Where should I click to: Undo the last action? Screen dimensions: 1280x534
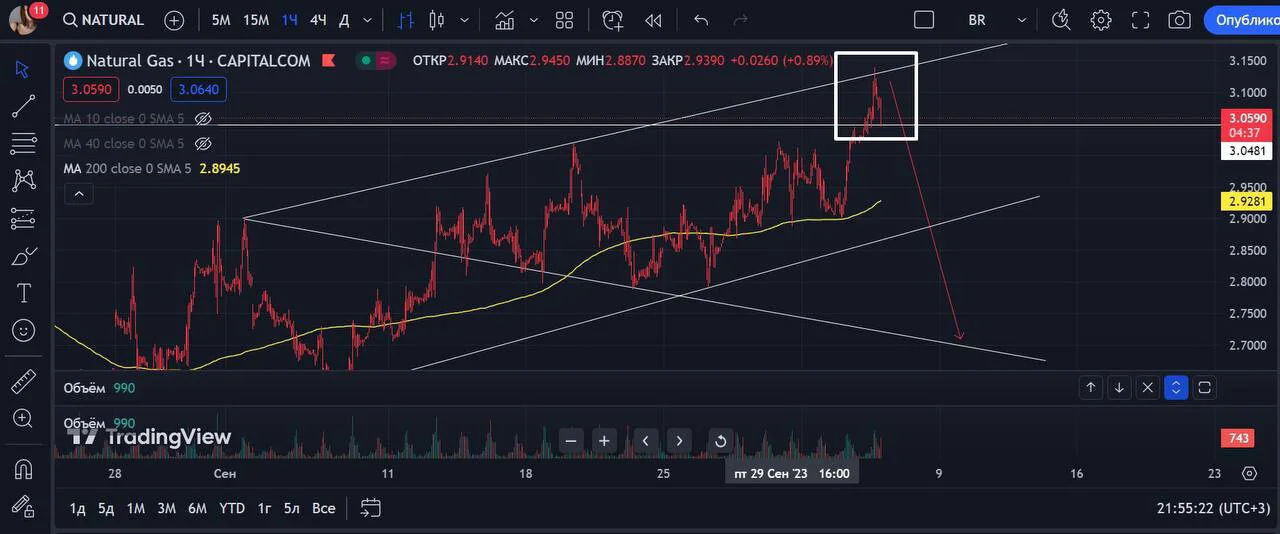click(701, 20)
